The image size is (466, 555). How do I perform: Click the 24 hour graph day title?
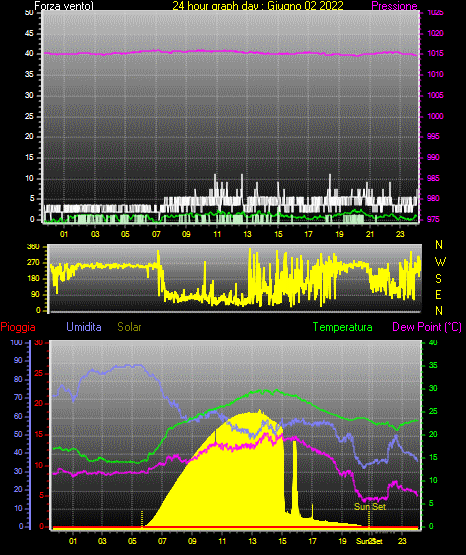point(258,6)
